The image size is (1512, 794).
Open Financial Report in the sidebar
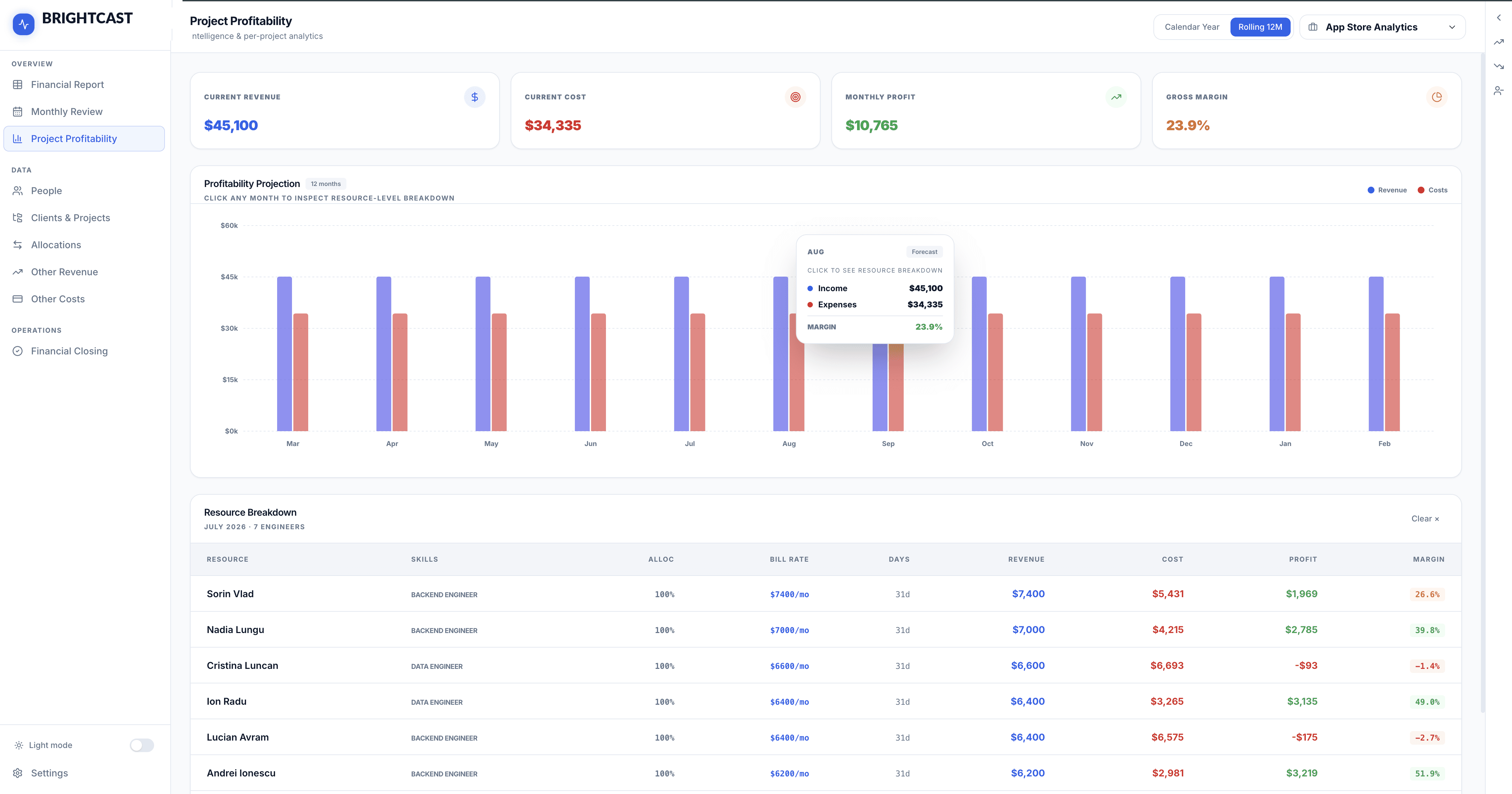(67, 85)
